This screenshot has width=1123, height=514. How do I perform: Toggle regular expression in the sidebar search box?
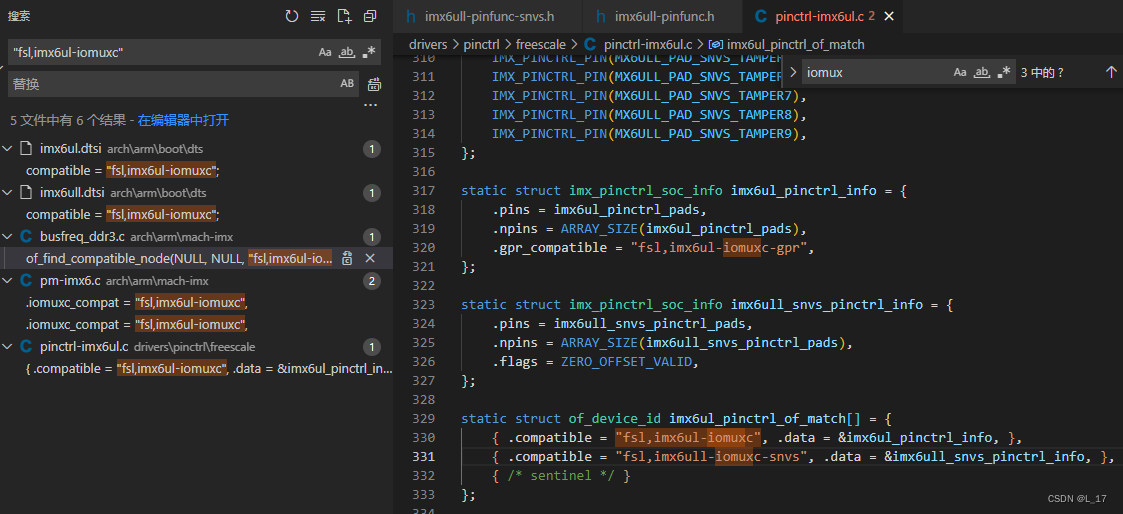click(368, 52)
